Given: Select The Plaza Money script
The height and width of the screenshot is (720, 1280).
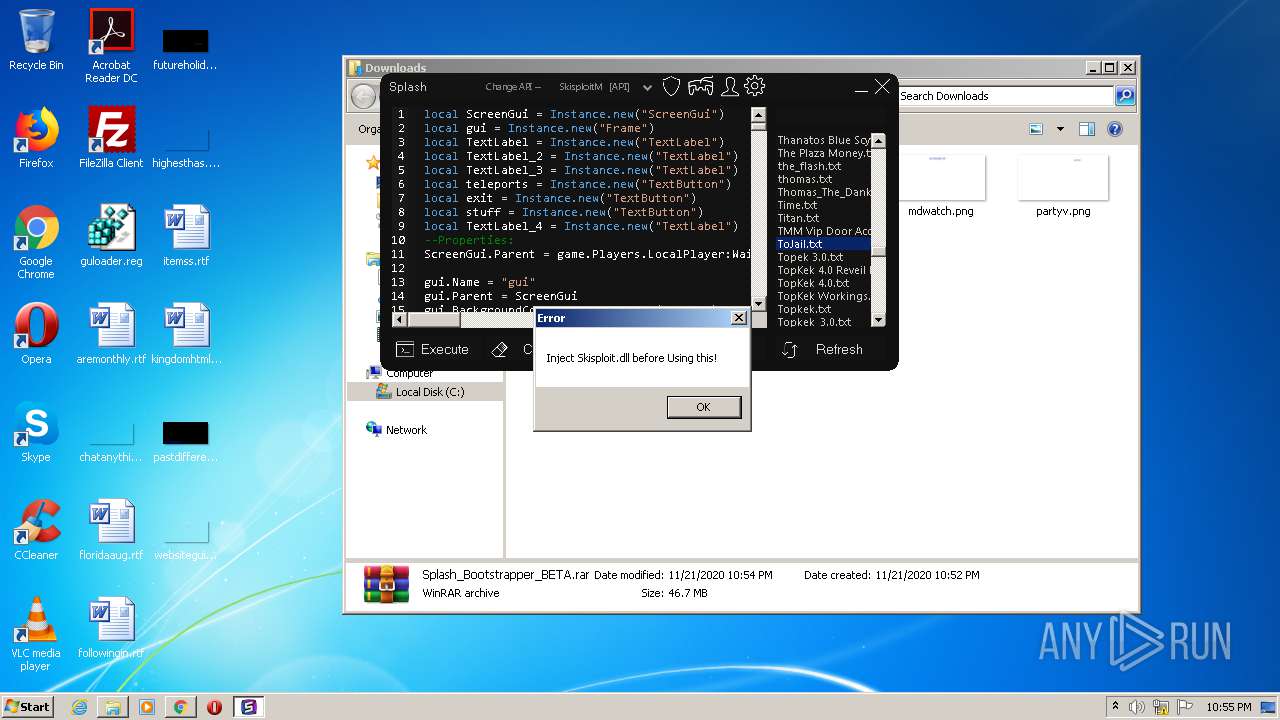Looking at the screenshot, I should [x=824, y=153].
